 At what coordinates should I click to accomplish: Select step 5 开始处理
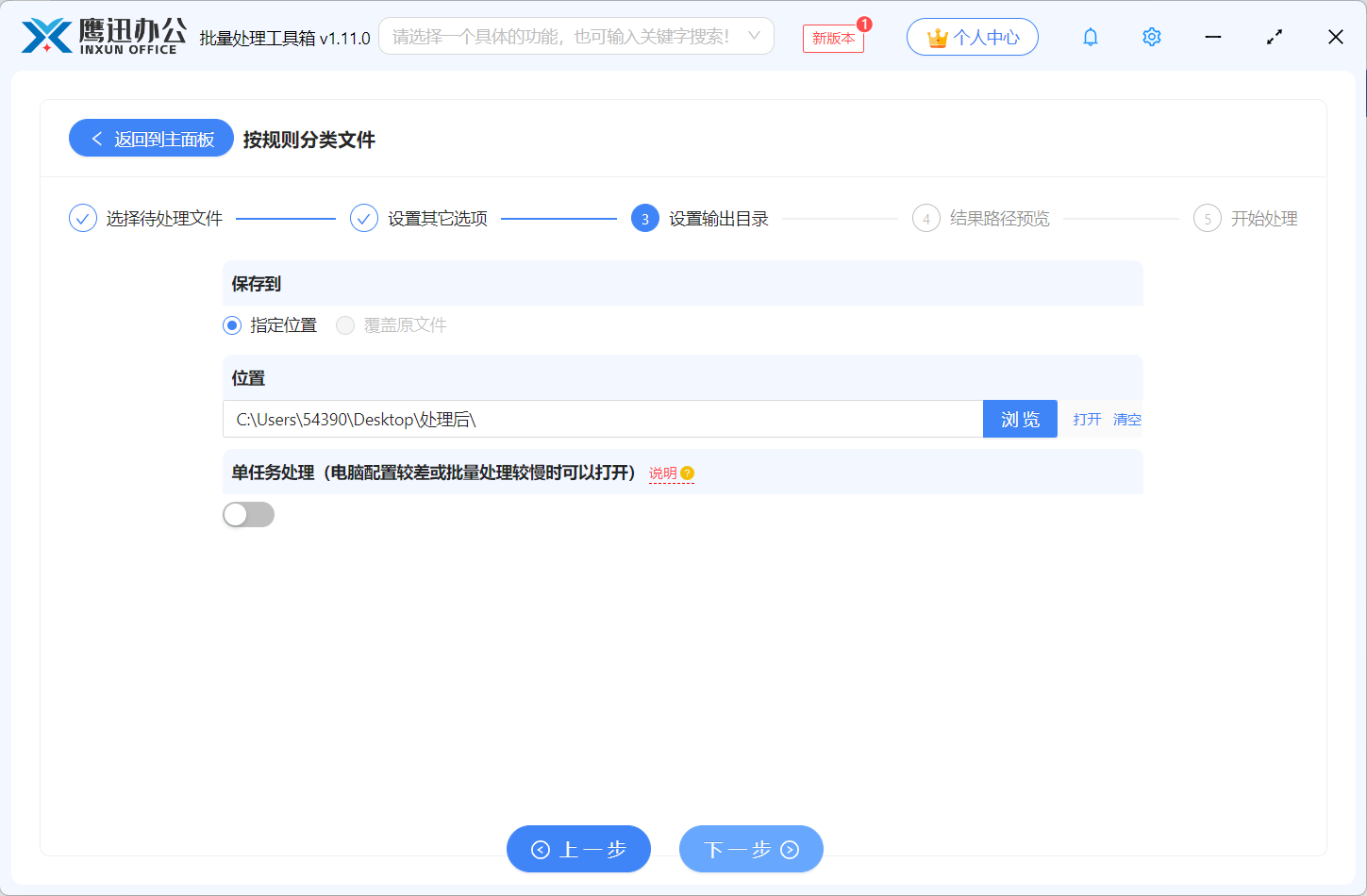[1245, 218]
